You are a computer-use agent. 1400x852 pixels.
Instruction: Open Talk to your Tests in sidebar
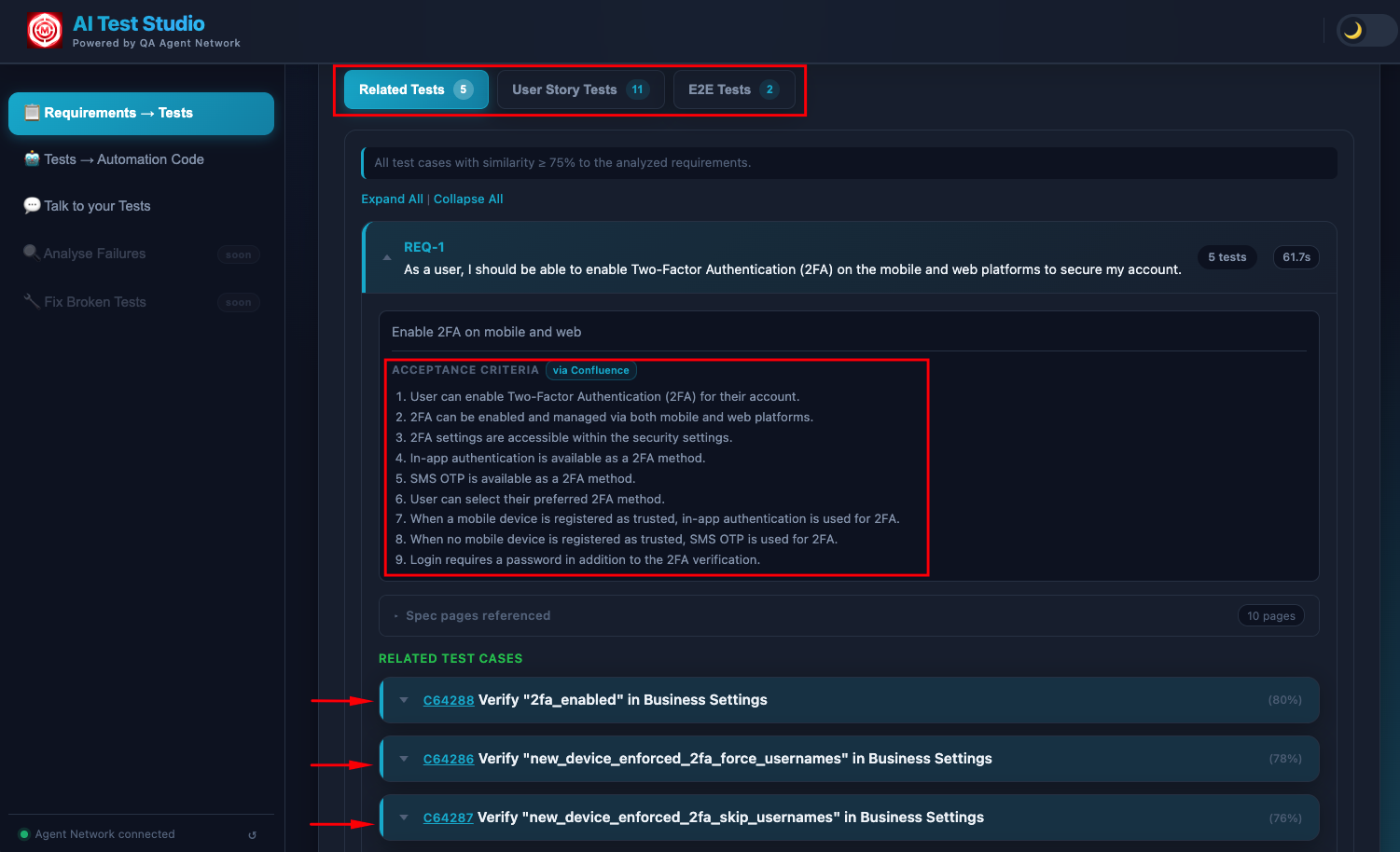coord(141,206)
